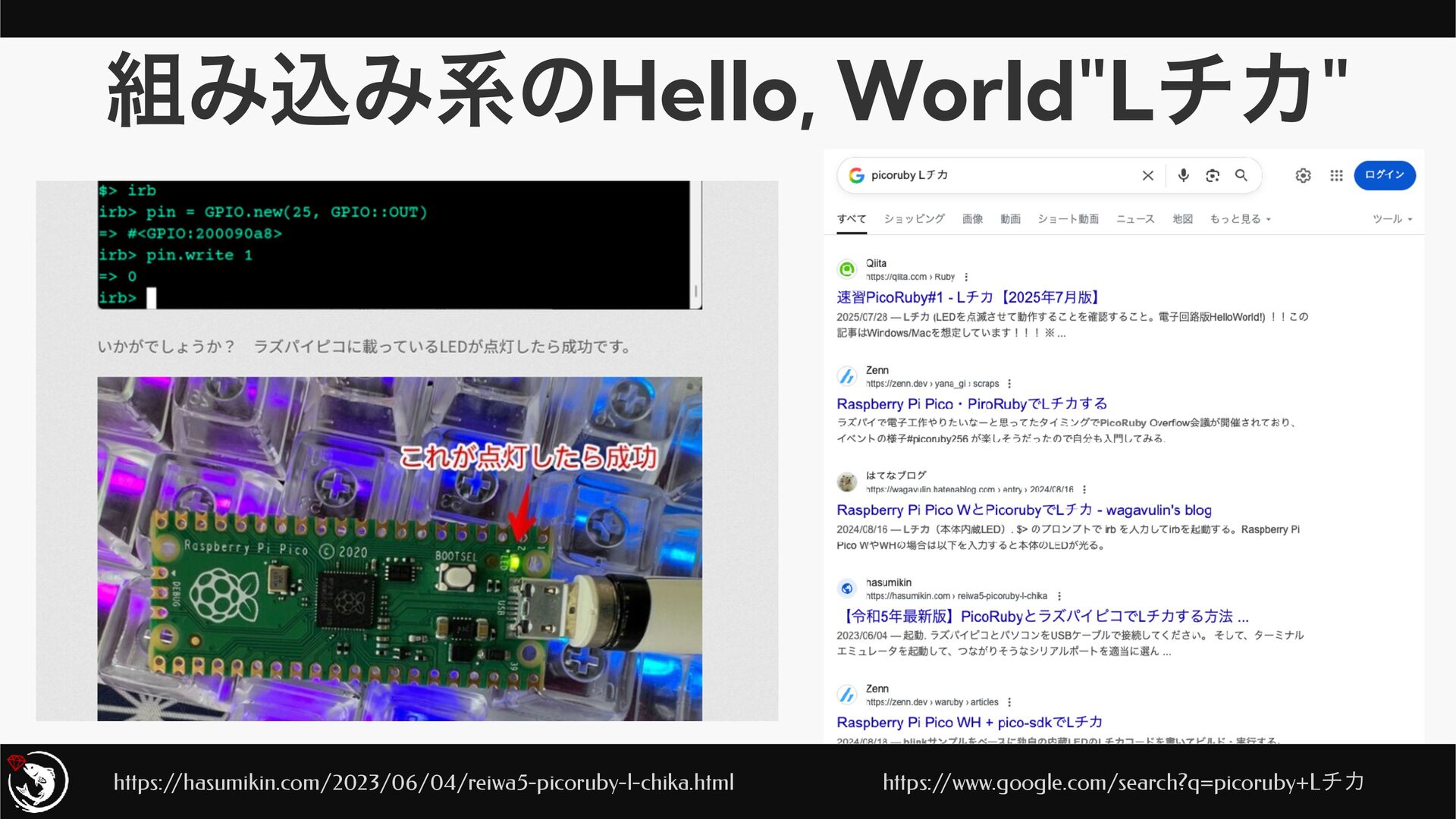Select the ニュース search tab
This screenshot has height=819, width=1456.
click(x=1135, y=219)
